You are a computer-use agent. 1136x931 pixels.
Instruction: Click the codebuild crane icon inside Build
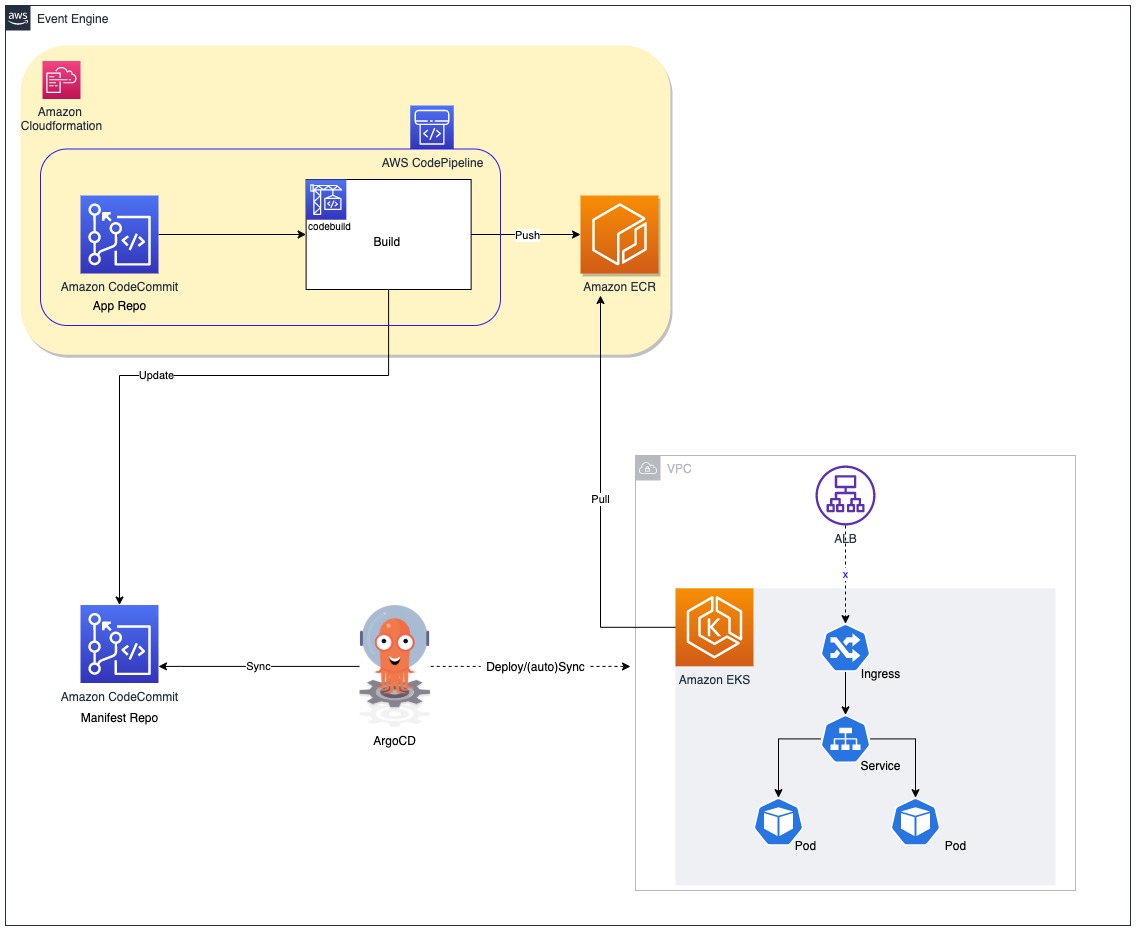pyautogui.click(x=325, y=197)
